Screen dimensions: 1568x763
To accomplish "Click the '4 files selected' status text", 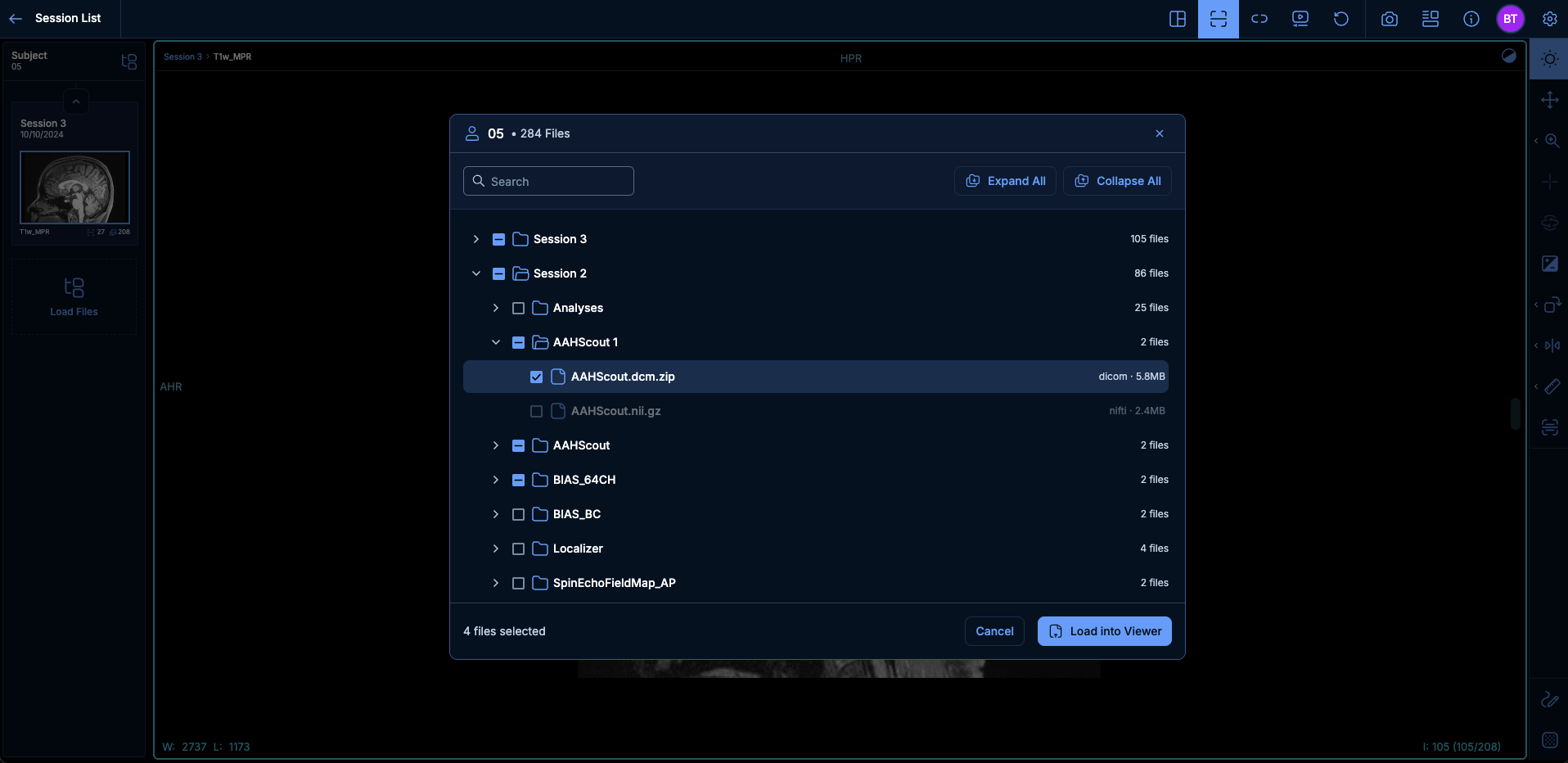I will click(x=504, y=631).
